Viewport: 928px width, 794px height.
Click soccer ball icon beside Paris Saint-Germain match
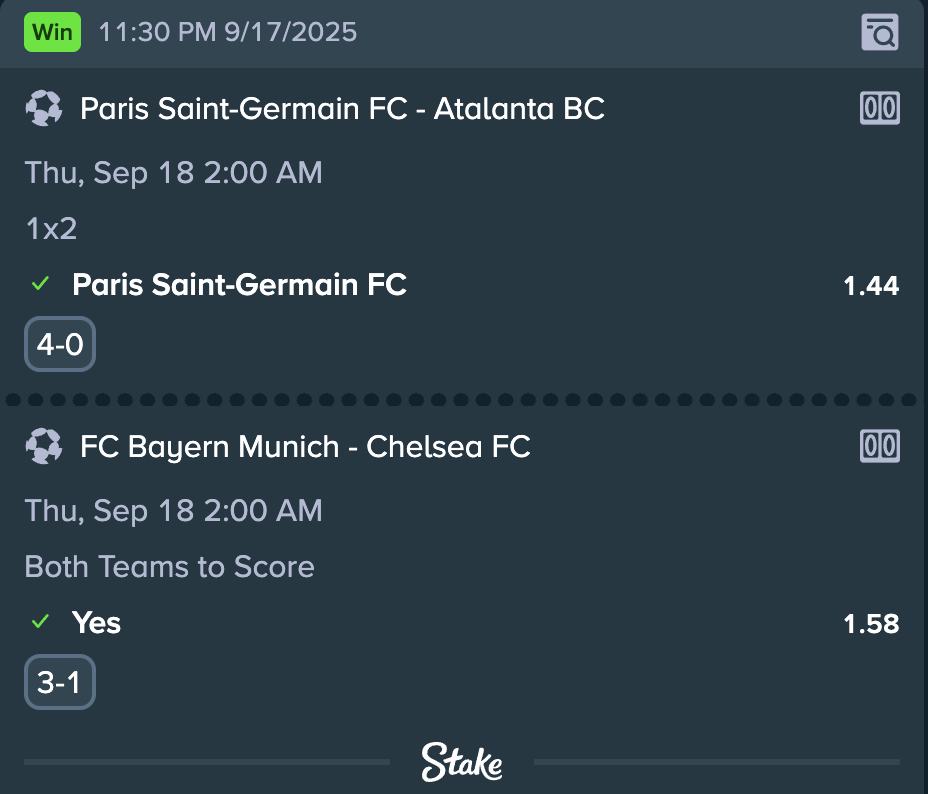pyautogui.click(x=44, y=108)
